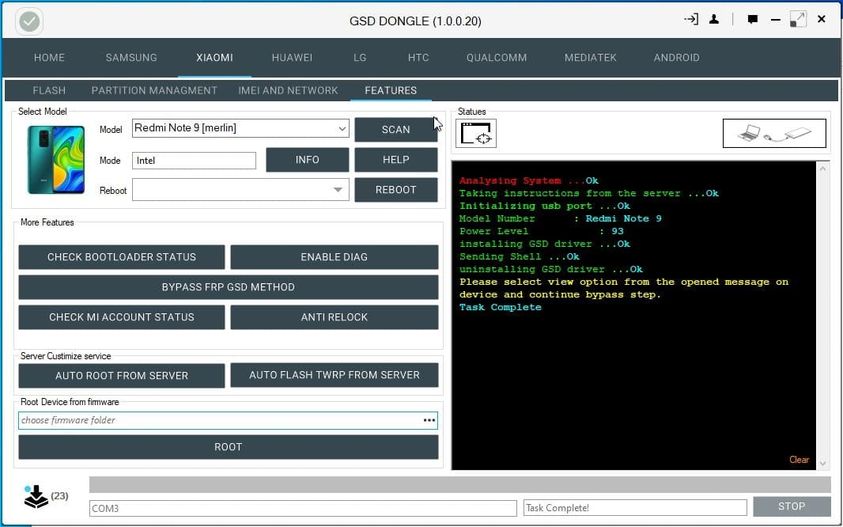
Task: Click the ROOT button
Action: coord(228,447)
